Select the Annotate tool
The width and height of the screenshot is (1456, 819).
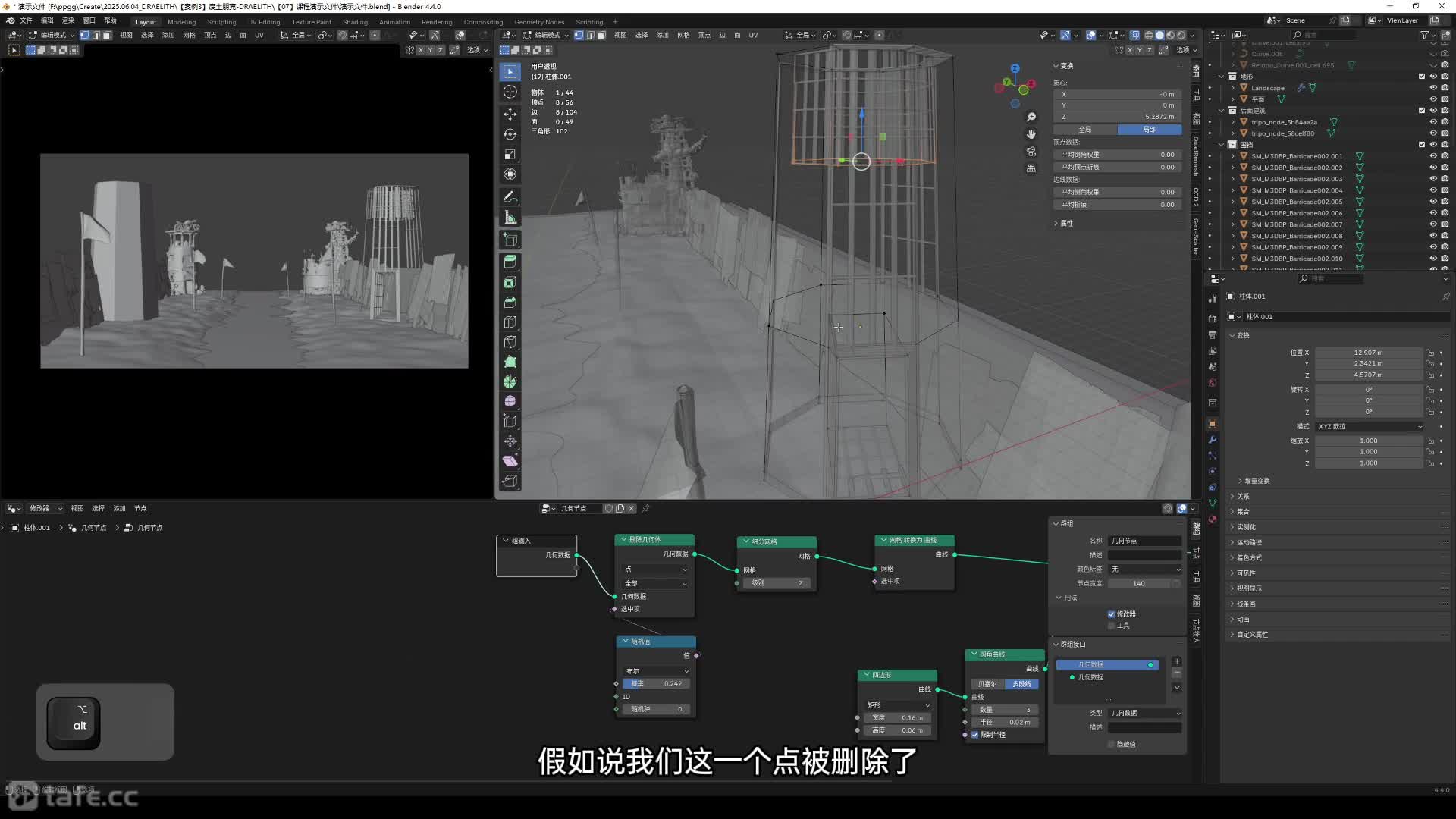click(510, 197)
